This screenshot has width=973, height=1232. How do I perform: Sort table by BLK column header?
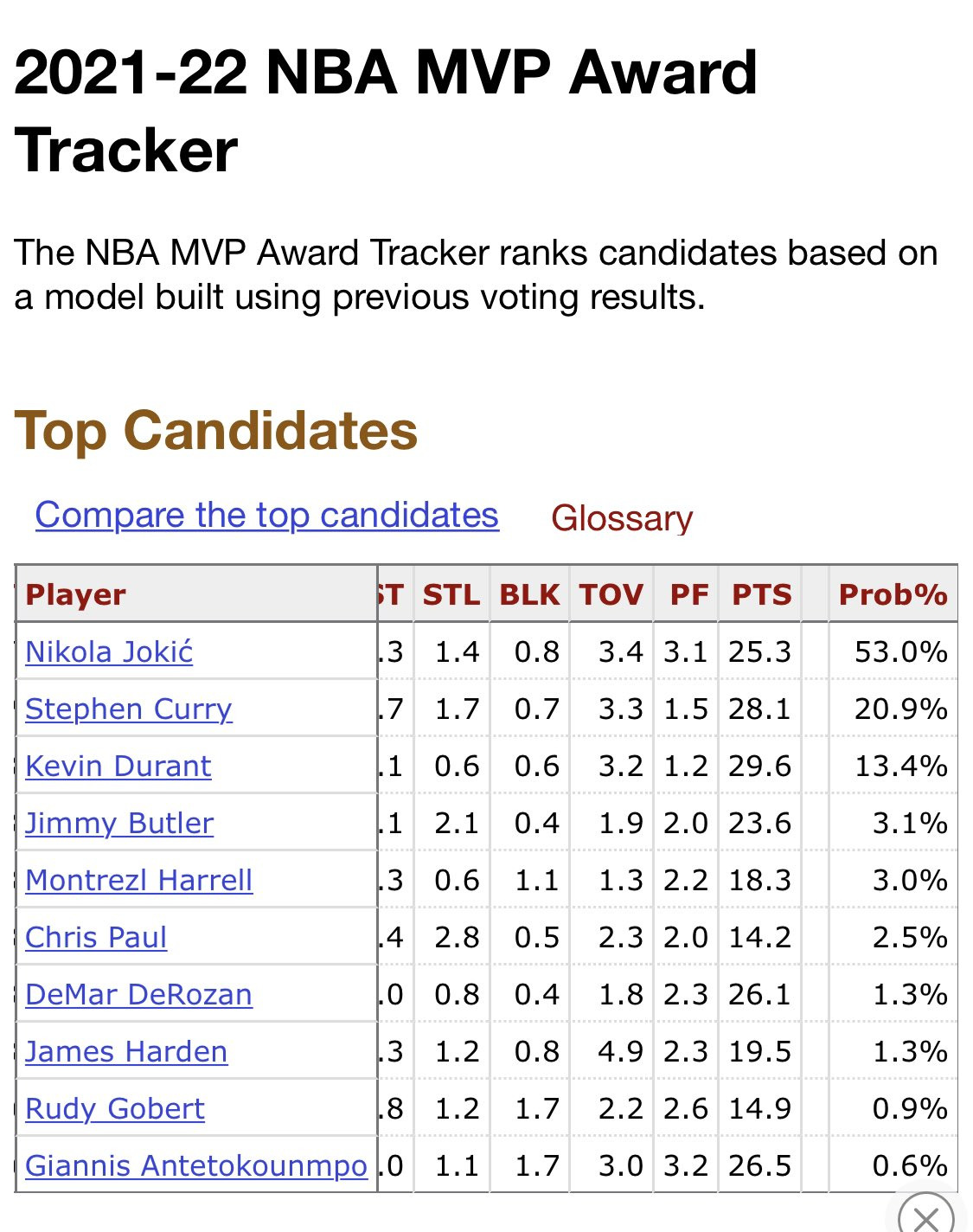(529, 594)
